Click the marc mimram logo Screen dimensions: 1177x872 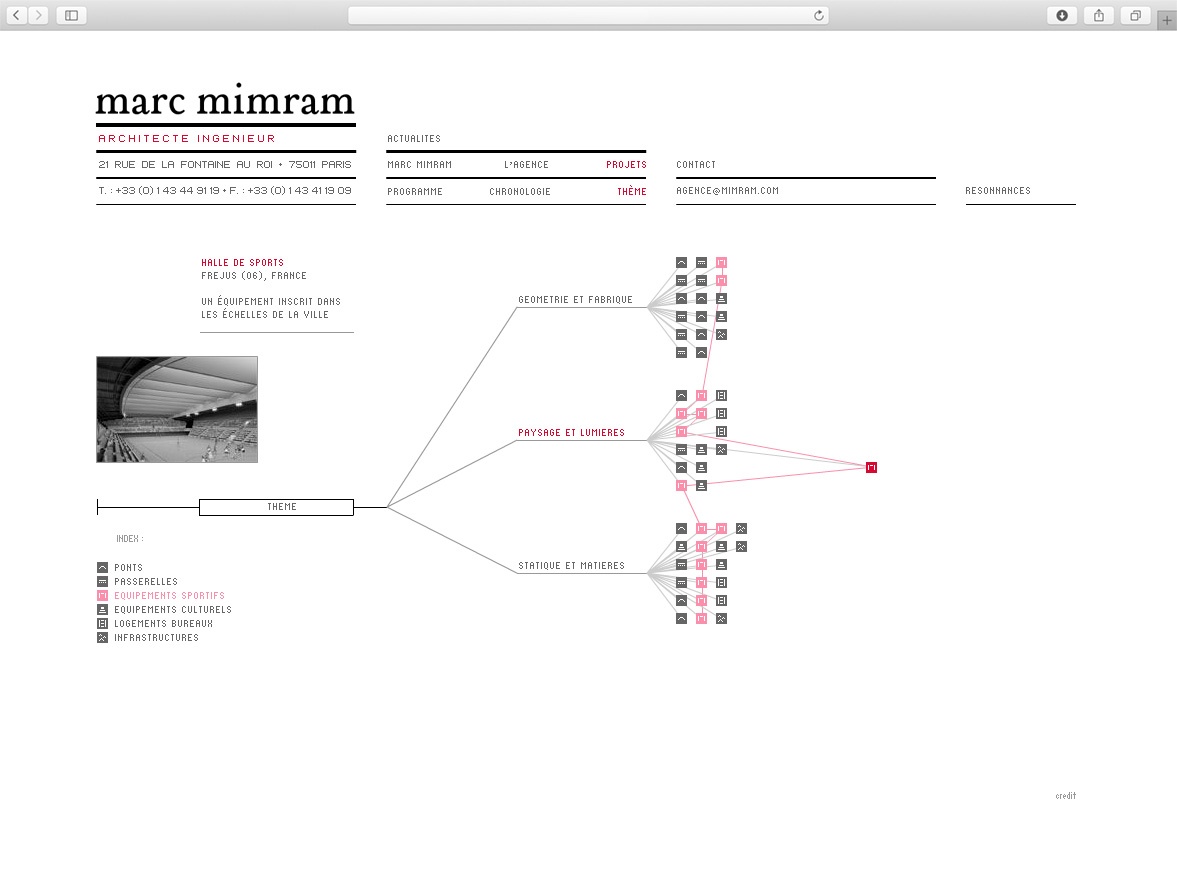[x=225, y=101]
